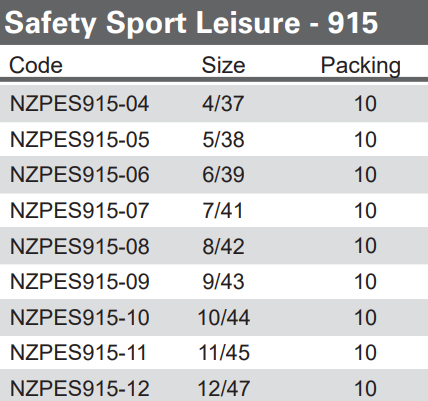
Task: Click product code NZPES915-10
Action: [x=80, y=317]
